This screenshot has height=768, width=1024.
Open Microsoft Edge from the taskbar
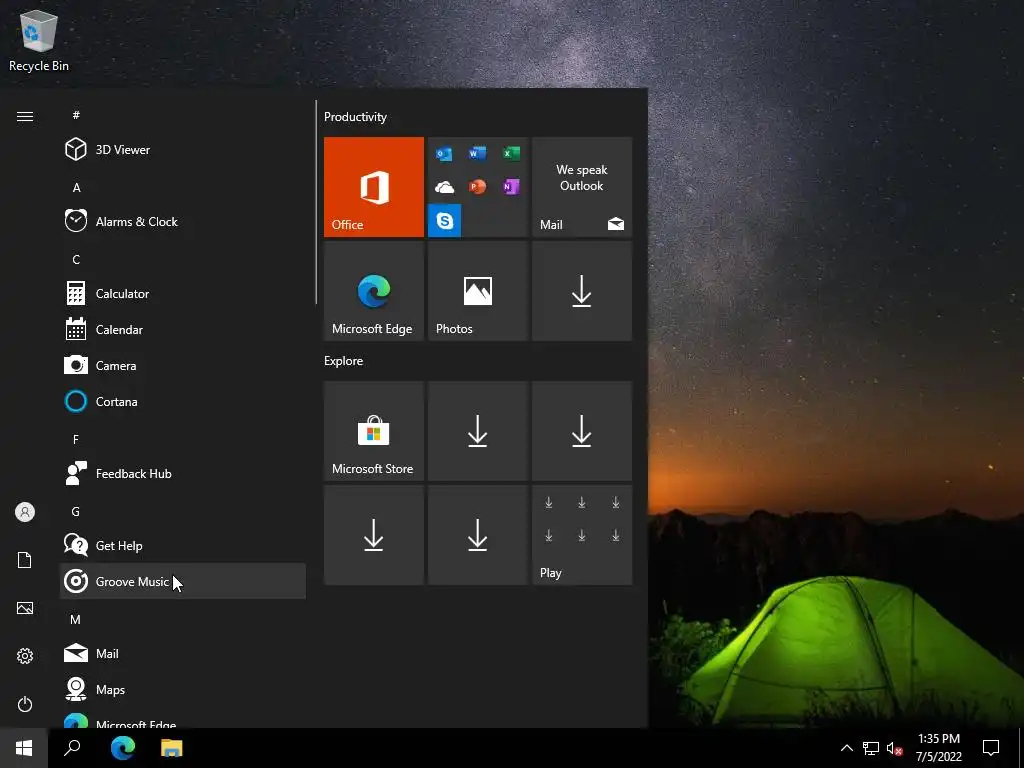tap(123, 748)
